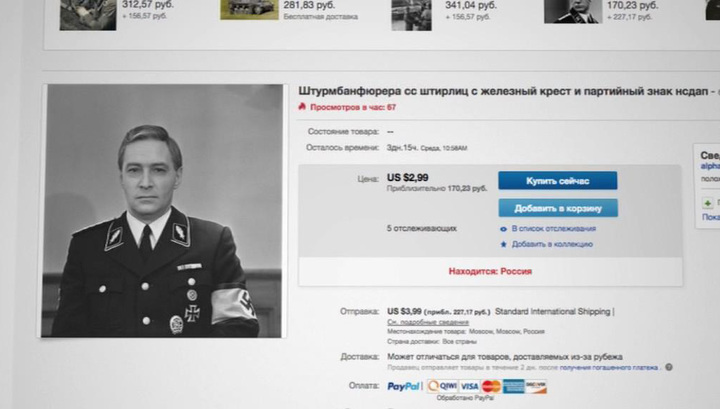
Task: Open Добавить в коллекцию link
Action: click(x=552, y=244)
